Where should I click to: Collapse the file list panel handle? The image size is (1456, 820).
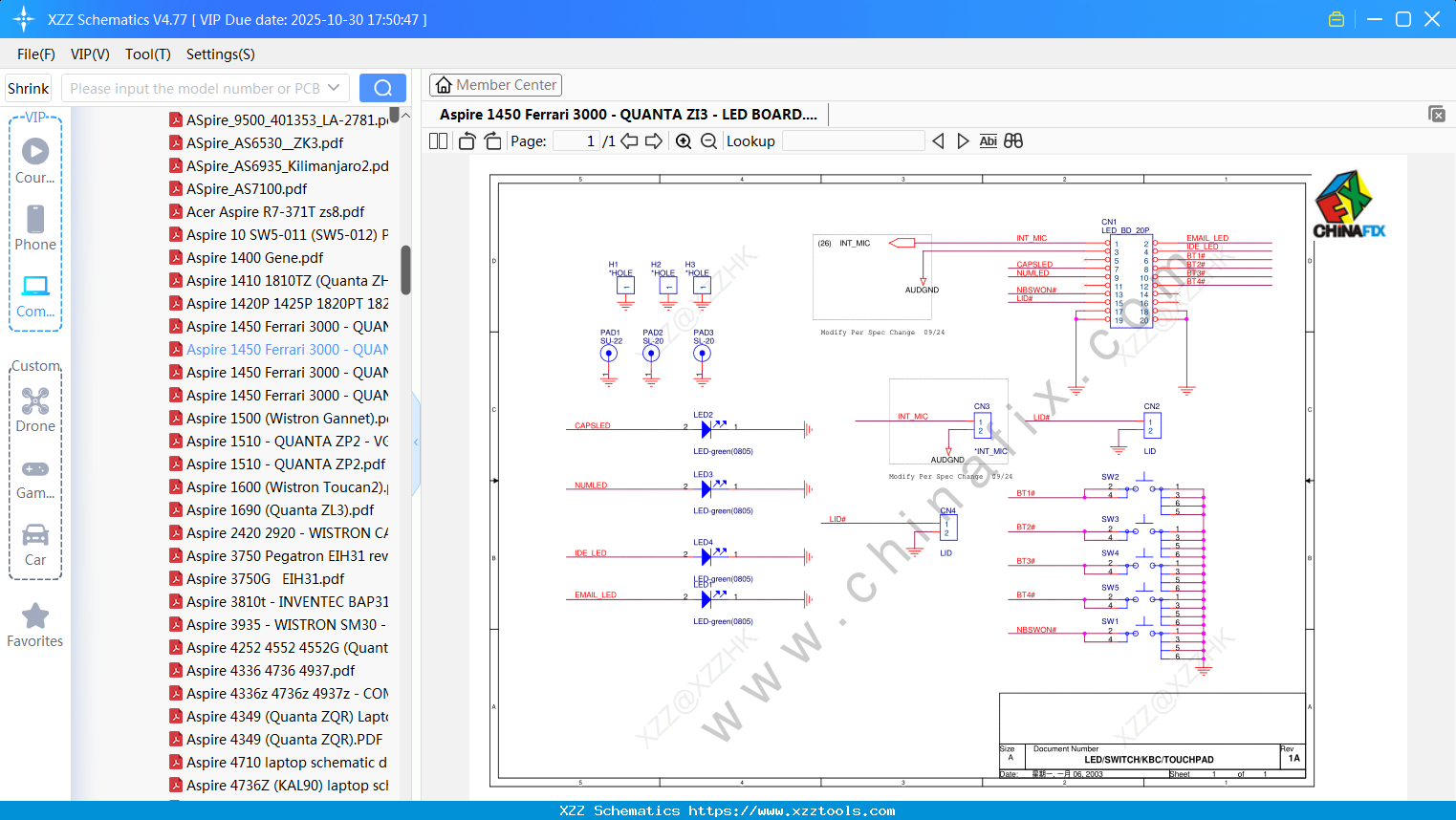click(x=416, y=442)
